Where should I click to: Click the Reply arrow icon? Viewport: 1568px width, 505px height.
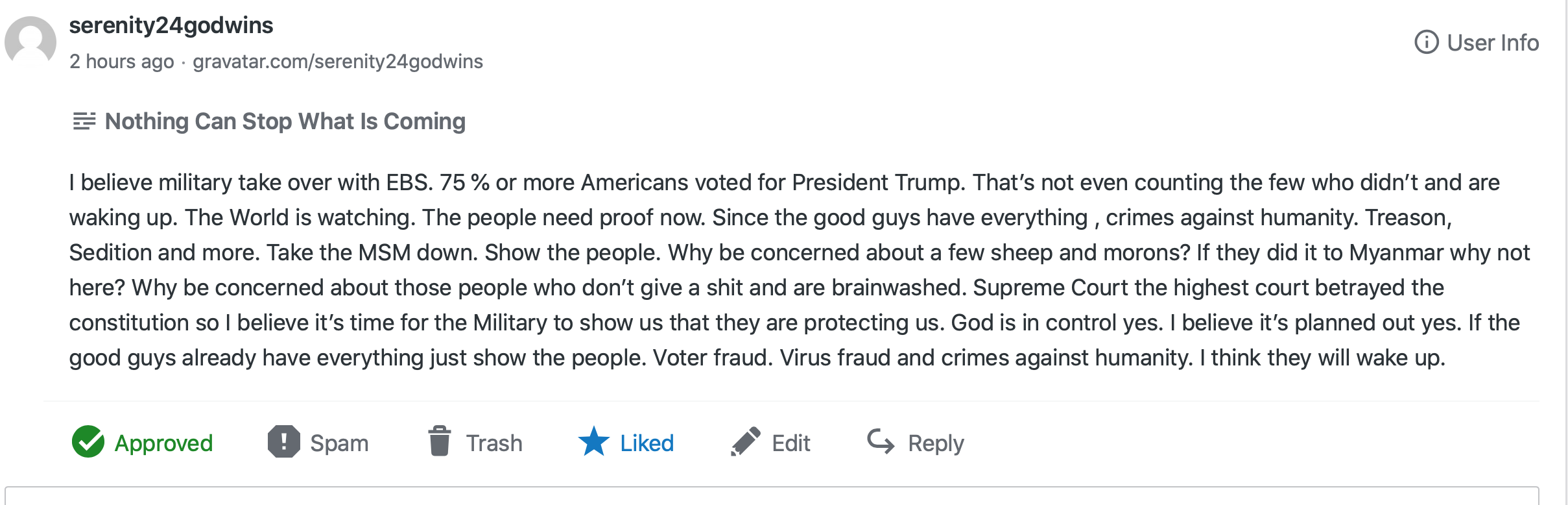tap(881, 441)
